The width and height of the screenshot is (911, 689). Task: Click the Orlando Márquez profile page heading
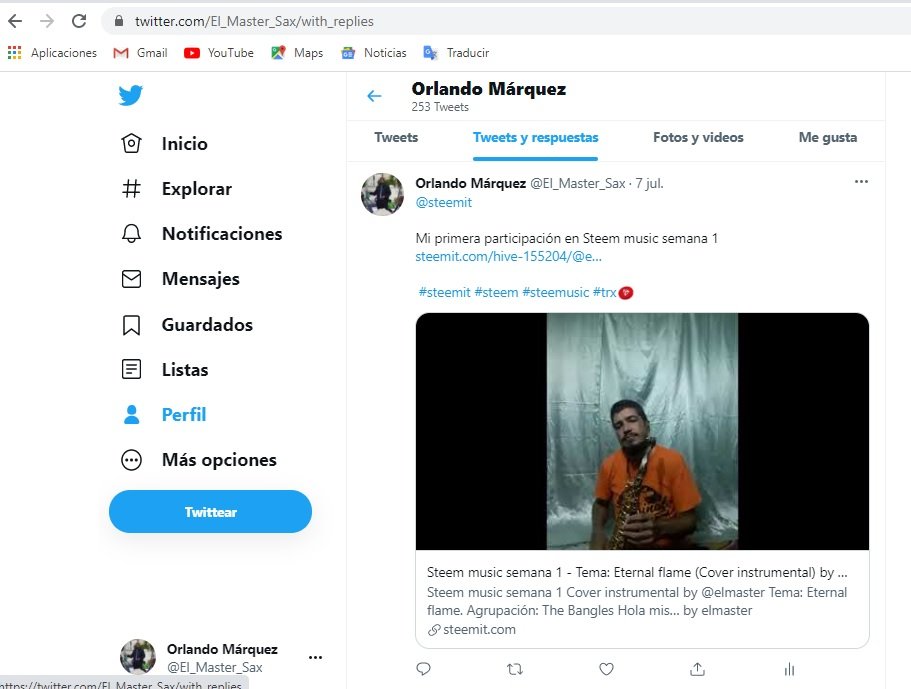[x=489, y=89]
